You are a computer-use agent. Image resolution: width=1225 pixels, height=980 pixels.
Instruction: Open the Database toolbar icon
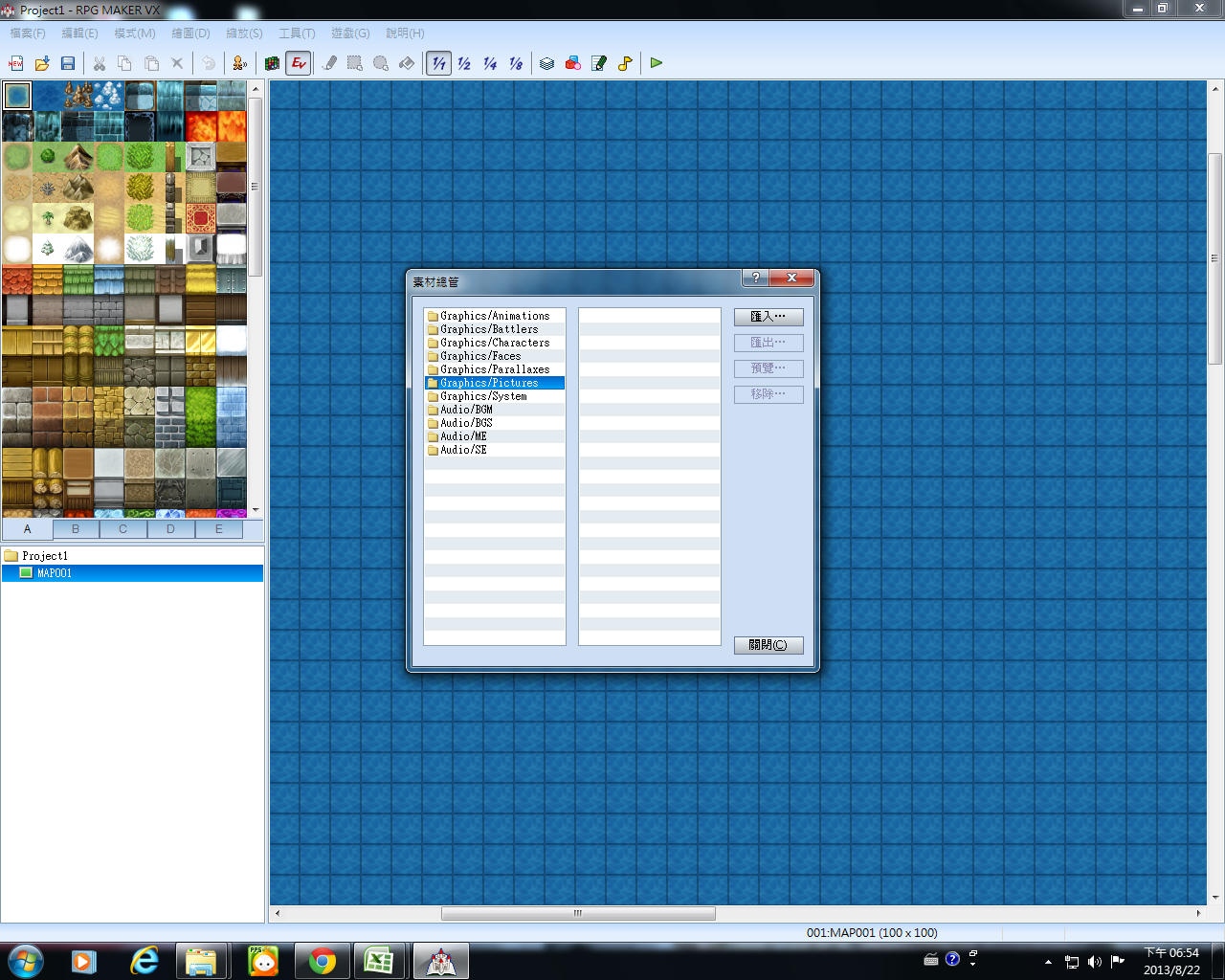tap(547, 63)
